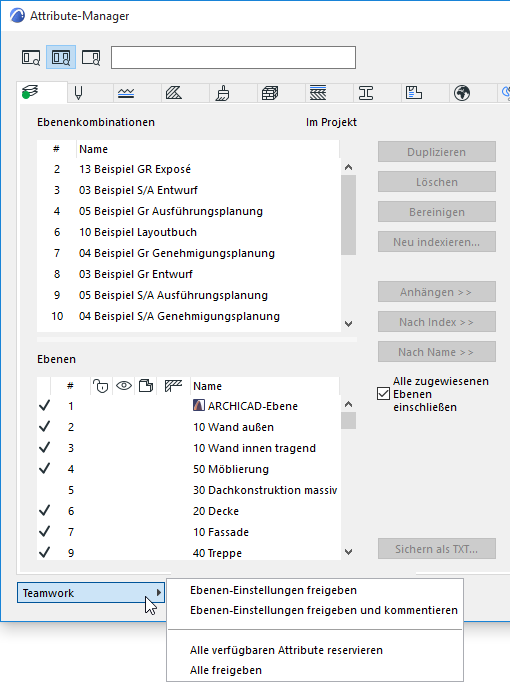Select layer 30 Dachkonstruktion massiv
Viewport: 510px width, 683px height.
pos(188,490)
